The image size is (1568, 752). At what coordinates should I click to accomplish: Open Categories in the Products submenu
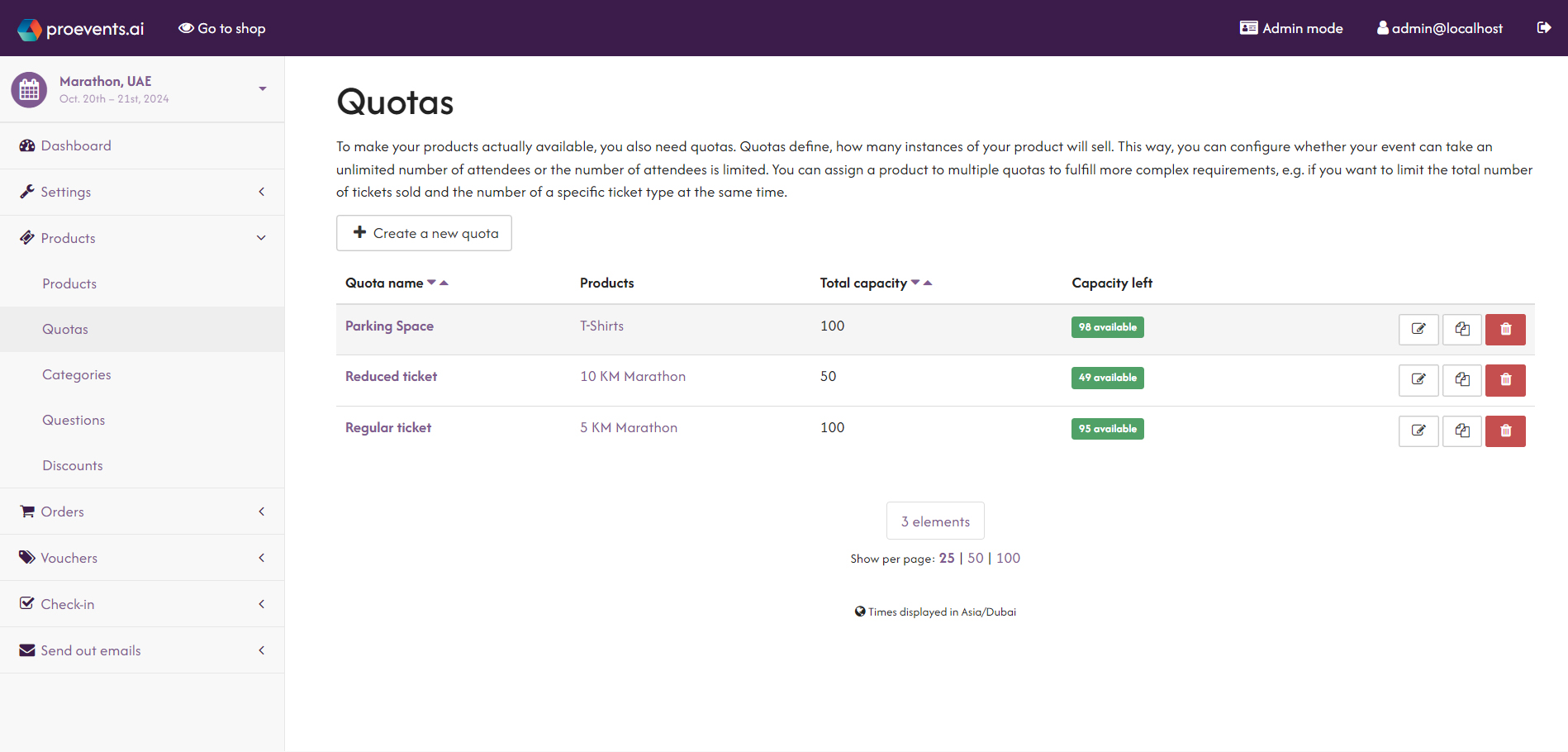pos(77,374)
